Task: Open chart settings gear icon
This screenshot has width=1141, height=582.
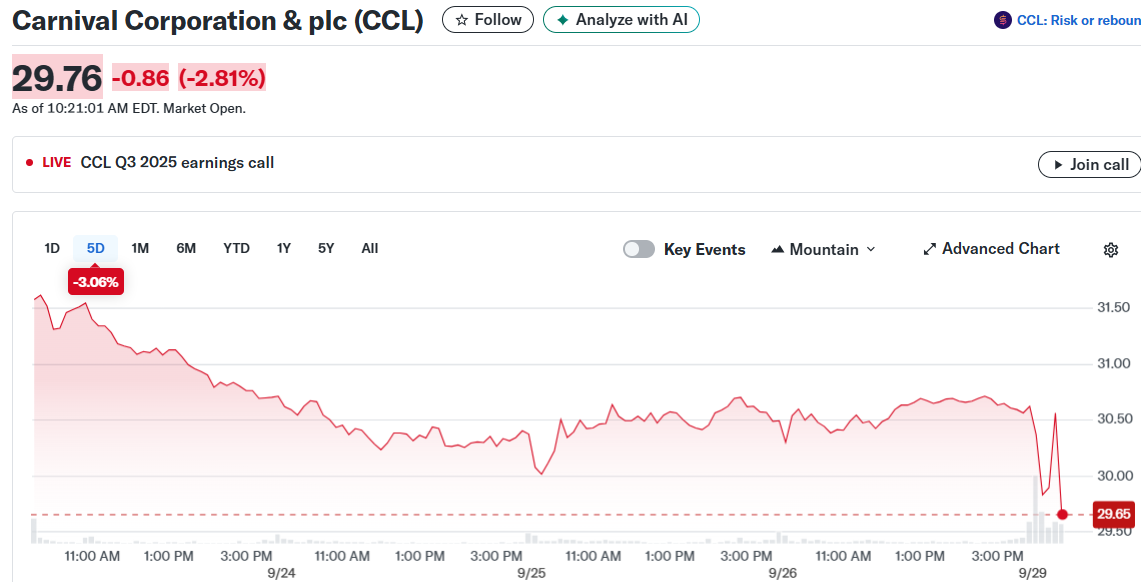Action: (x=1110, y=250)
